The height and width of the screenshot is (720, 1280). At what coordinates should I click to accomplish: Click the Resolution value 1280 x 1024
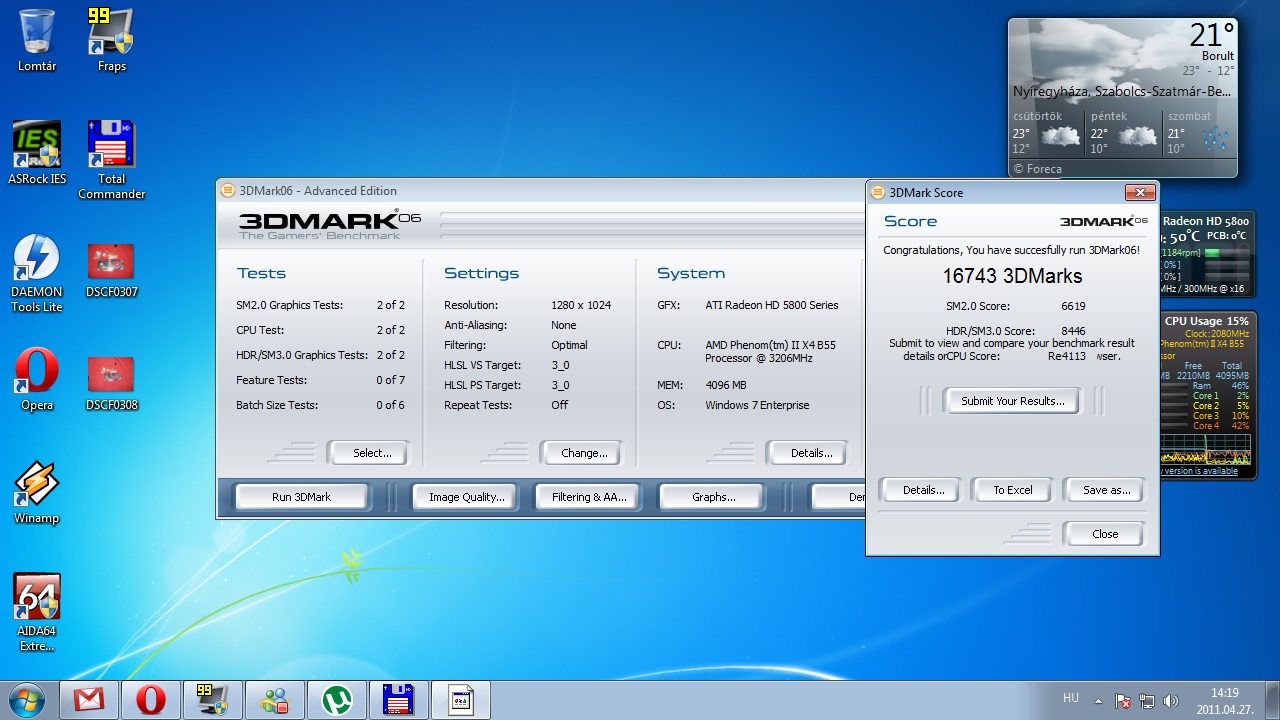click(x=581, y=305)
